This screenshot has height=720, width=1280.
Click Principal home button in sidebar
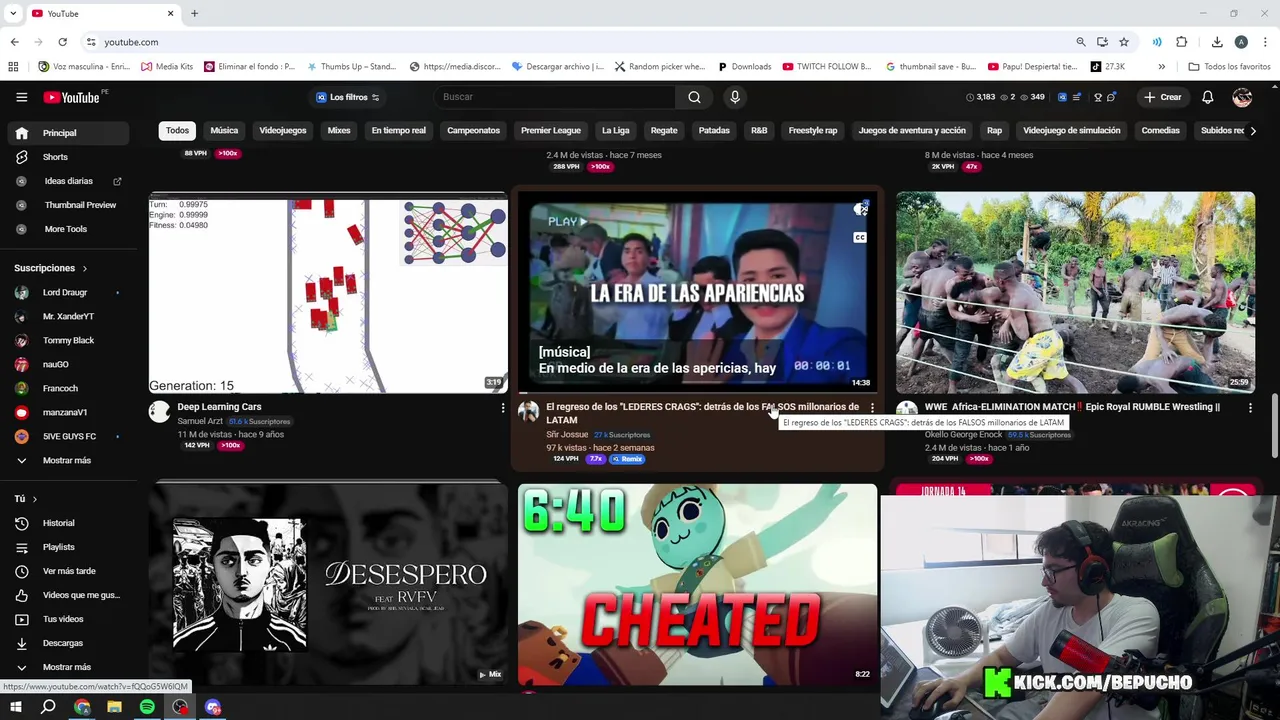tap(66, 133)
